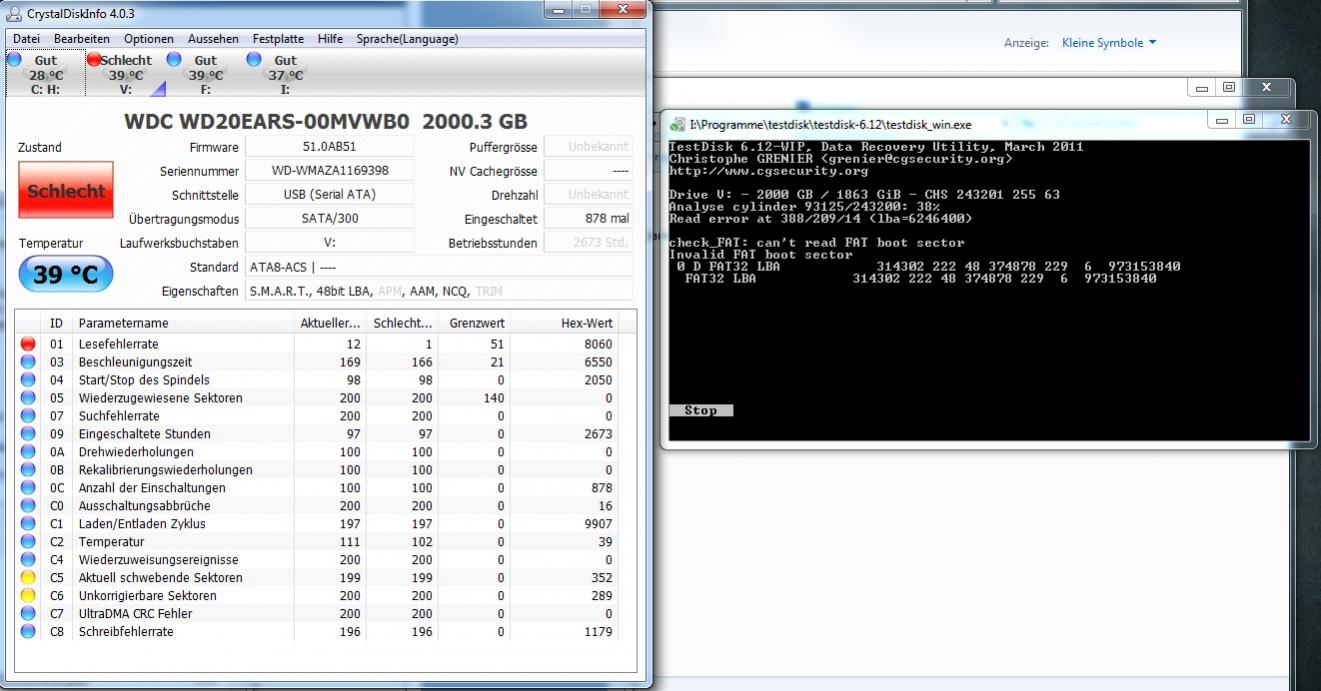This screenshot has height=691, width=1321.
Task: Click the Firmware field 51.0AB51
Action: click(330, 147)
